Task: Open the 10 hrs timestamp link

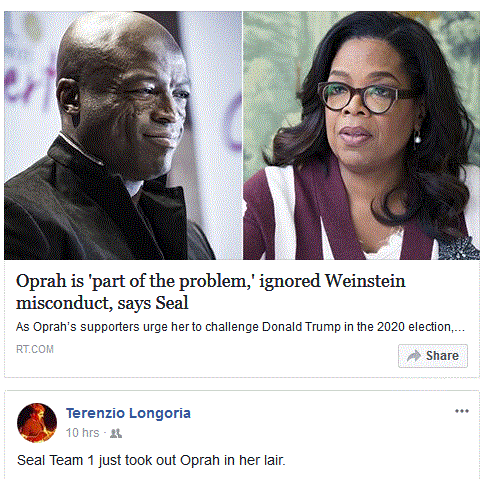Action: coord(82,433)
